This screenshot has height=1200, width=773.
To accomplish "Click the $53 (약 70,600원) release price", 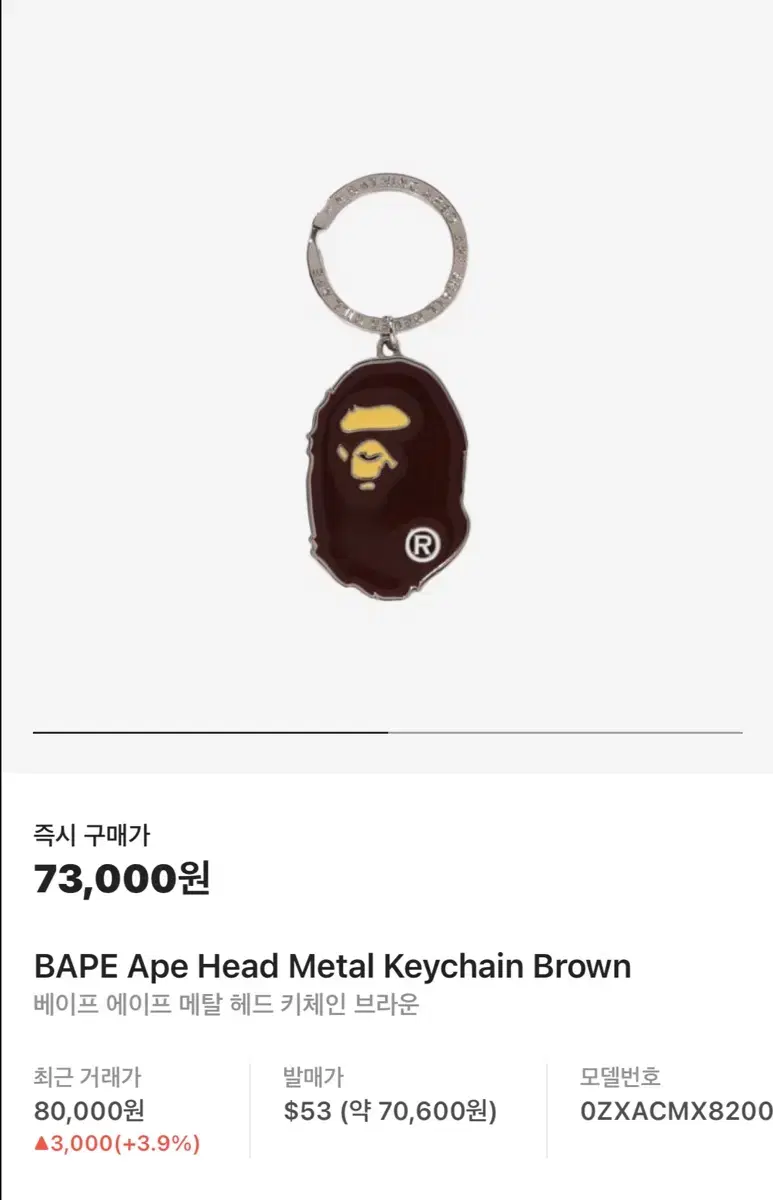I will click(390, 1110).
